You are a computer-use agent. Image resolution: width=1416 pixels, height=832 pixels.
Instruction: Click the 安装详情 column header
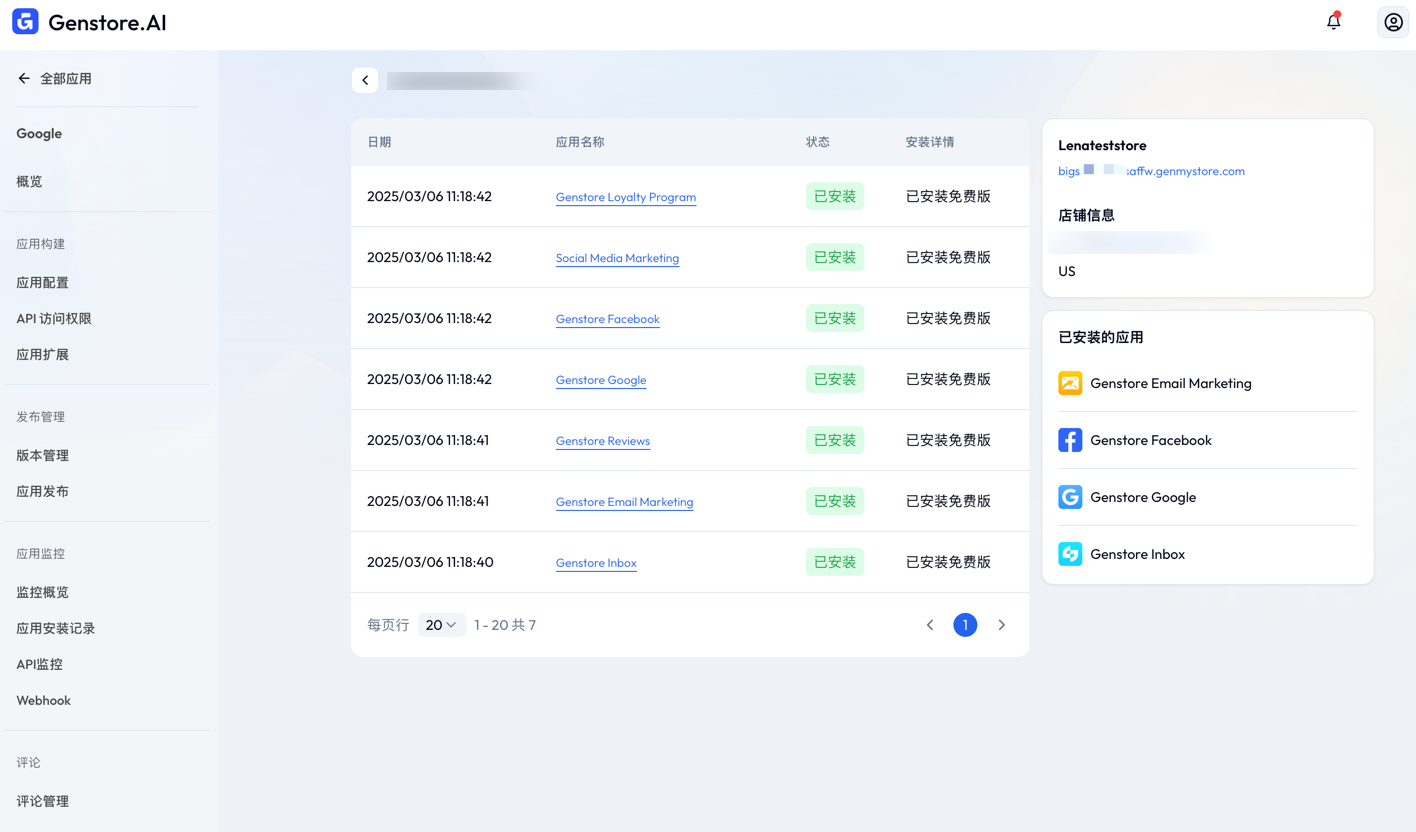930,142
